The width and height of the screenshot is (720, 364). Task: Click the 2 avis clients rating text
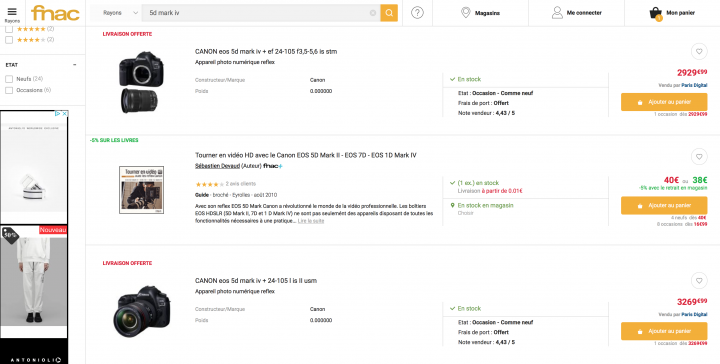point(241,184)
